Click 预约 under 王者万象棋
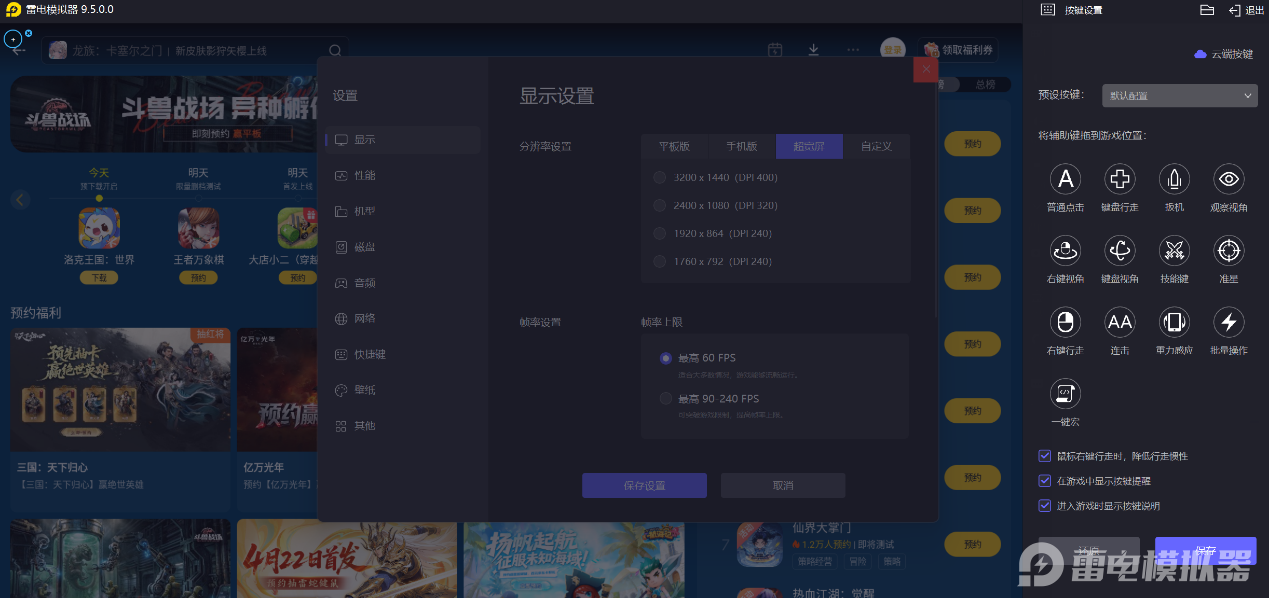The height and width of the screenshot is (598, 1269). click(198, 277)
